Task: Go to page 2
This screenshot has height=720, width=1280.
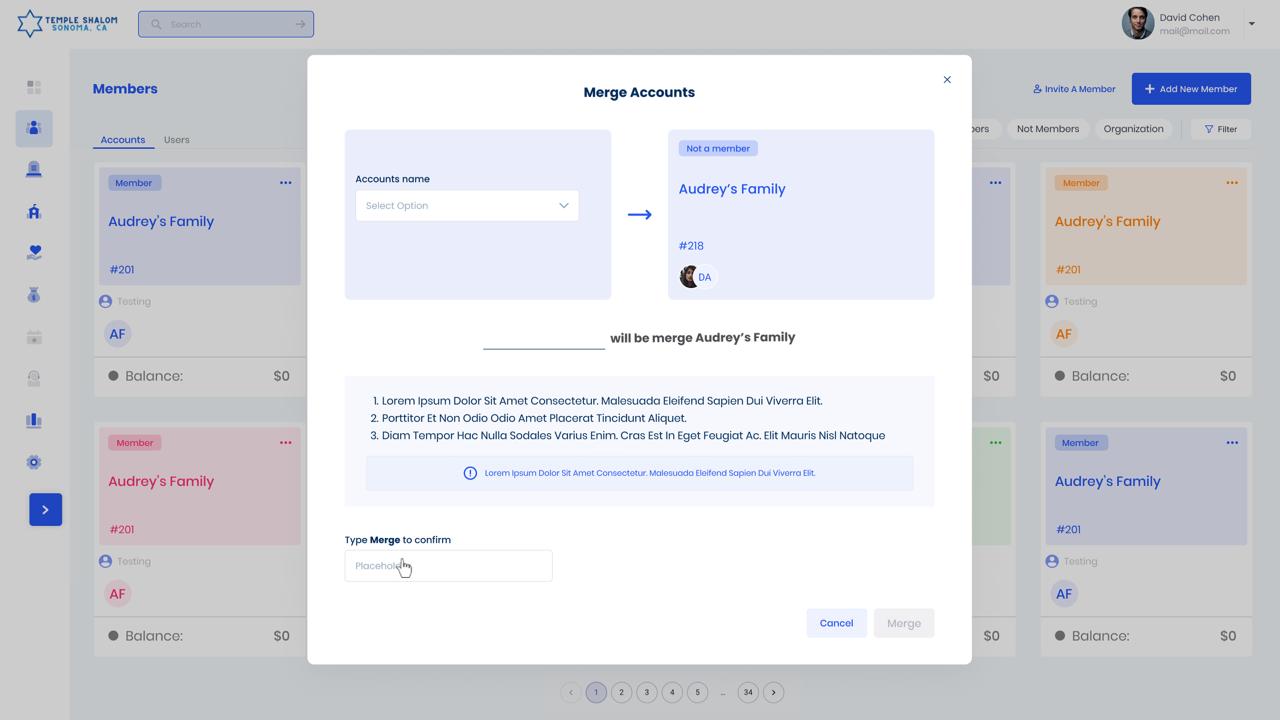Action: 621,692
